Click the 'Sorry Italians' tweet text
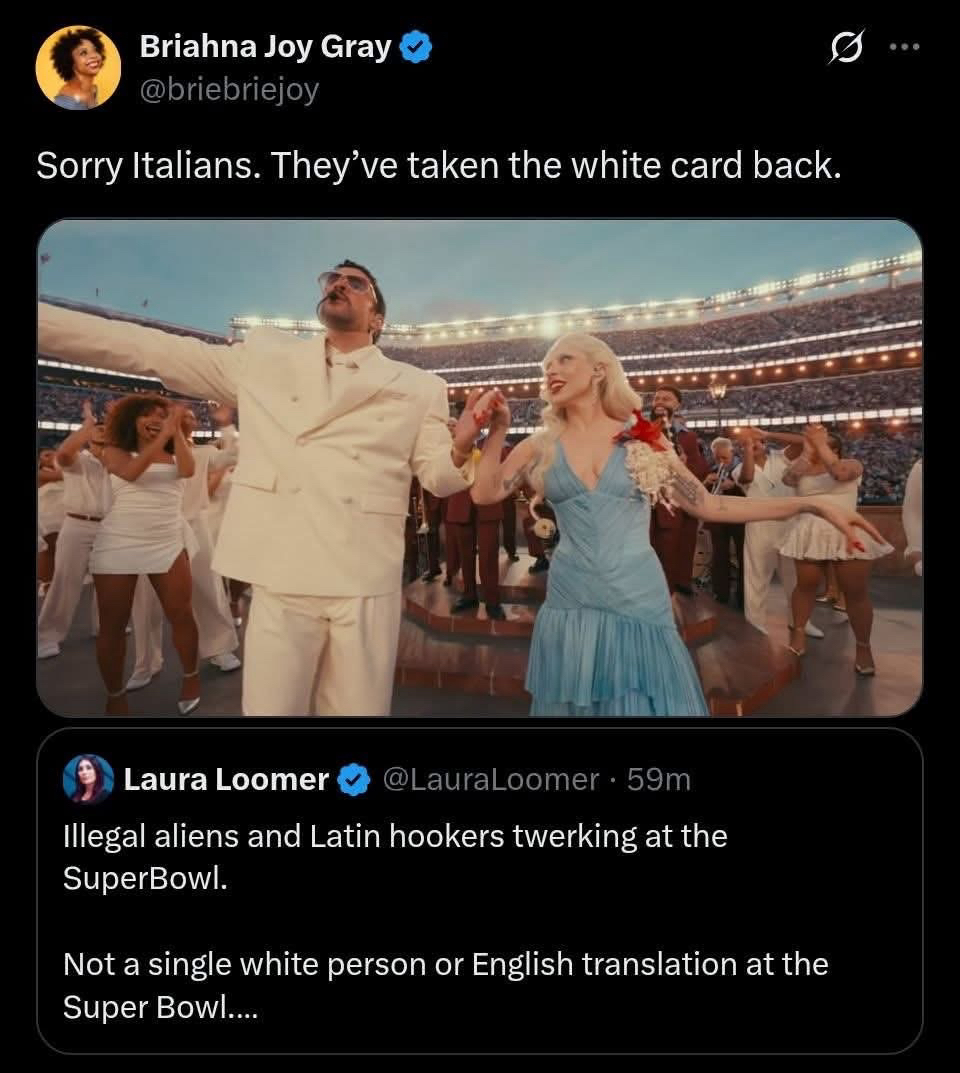Screen dimensions: 960x1073 438,166
